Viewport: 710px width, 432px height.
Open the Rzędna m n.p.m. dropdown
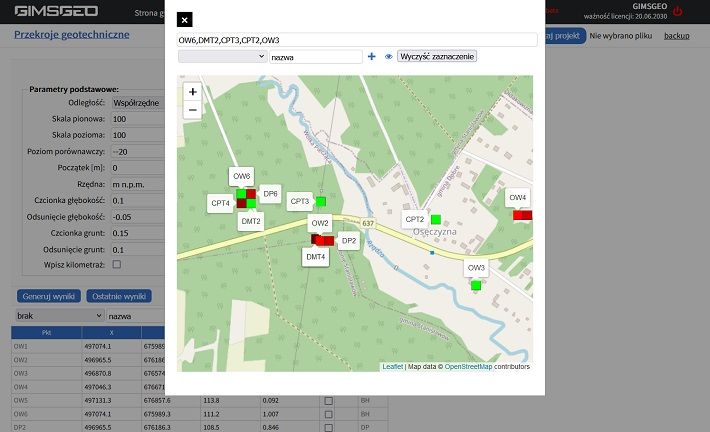[x=138, y=184]
